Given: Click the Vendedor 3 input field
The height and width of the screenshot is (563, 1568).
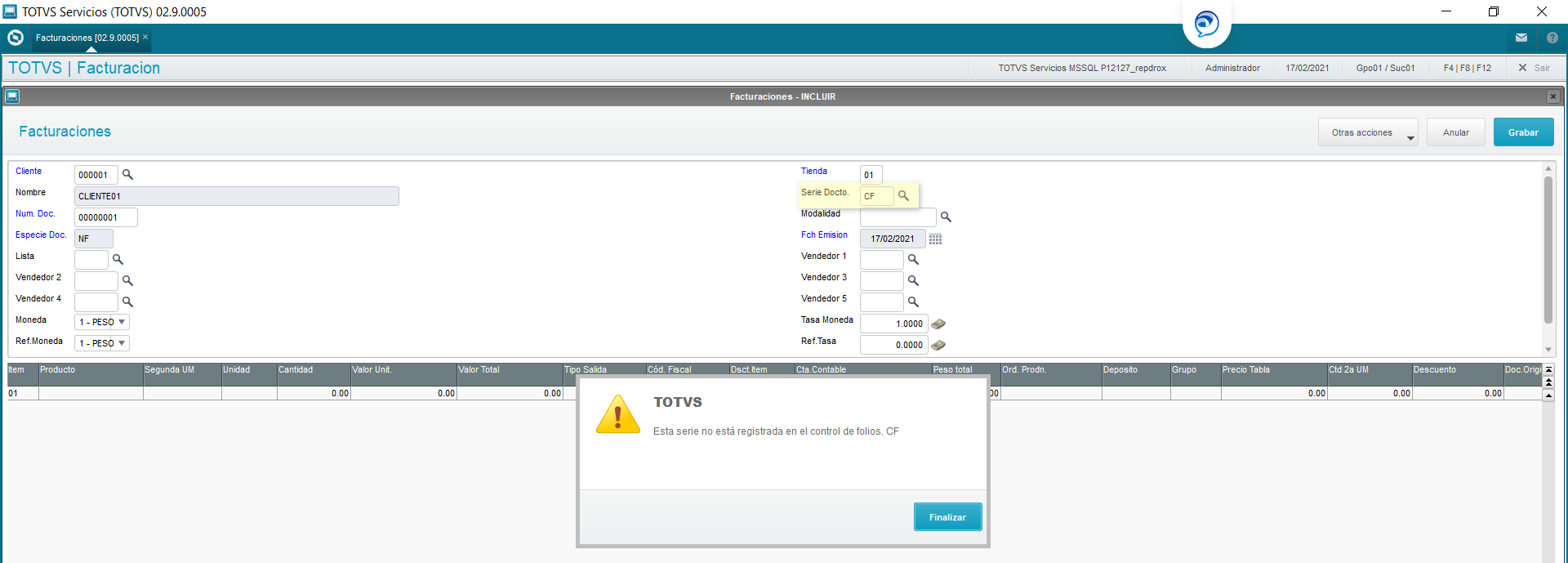Looking at the screenshot, I should point(882,281).
